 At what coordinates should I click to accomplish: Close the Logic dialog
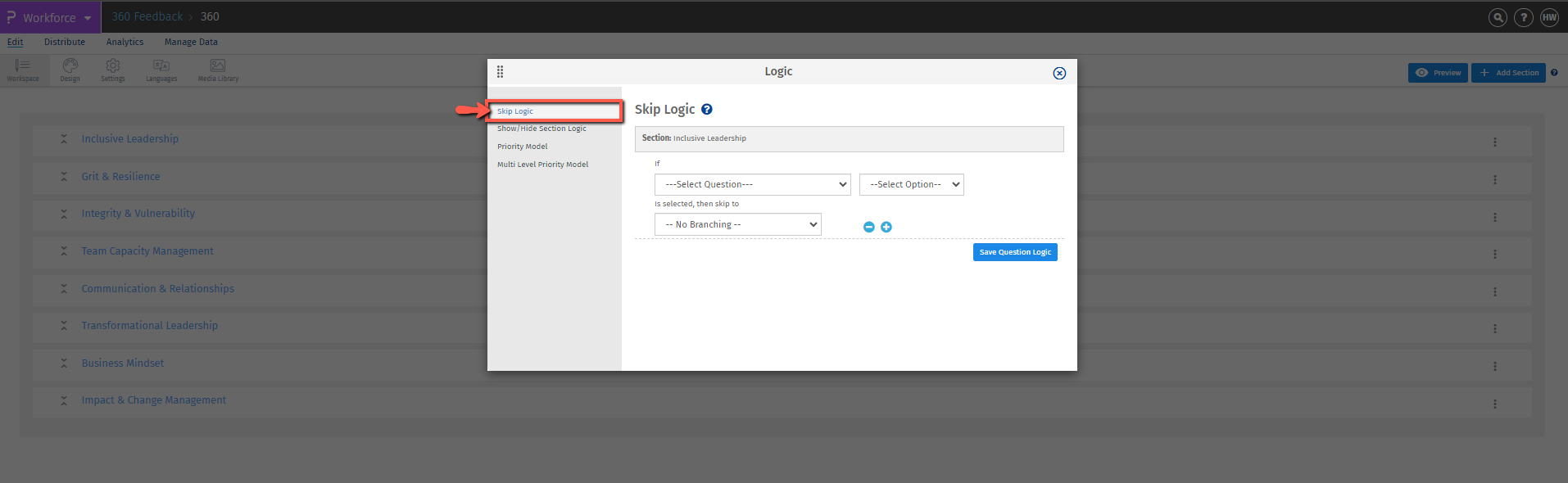(x=1059, y=74)
